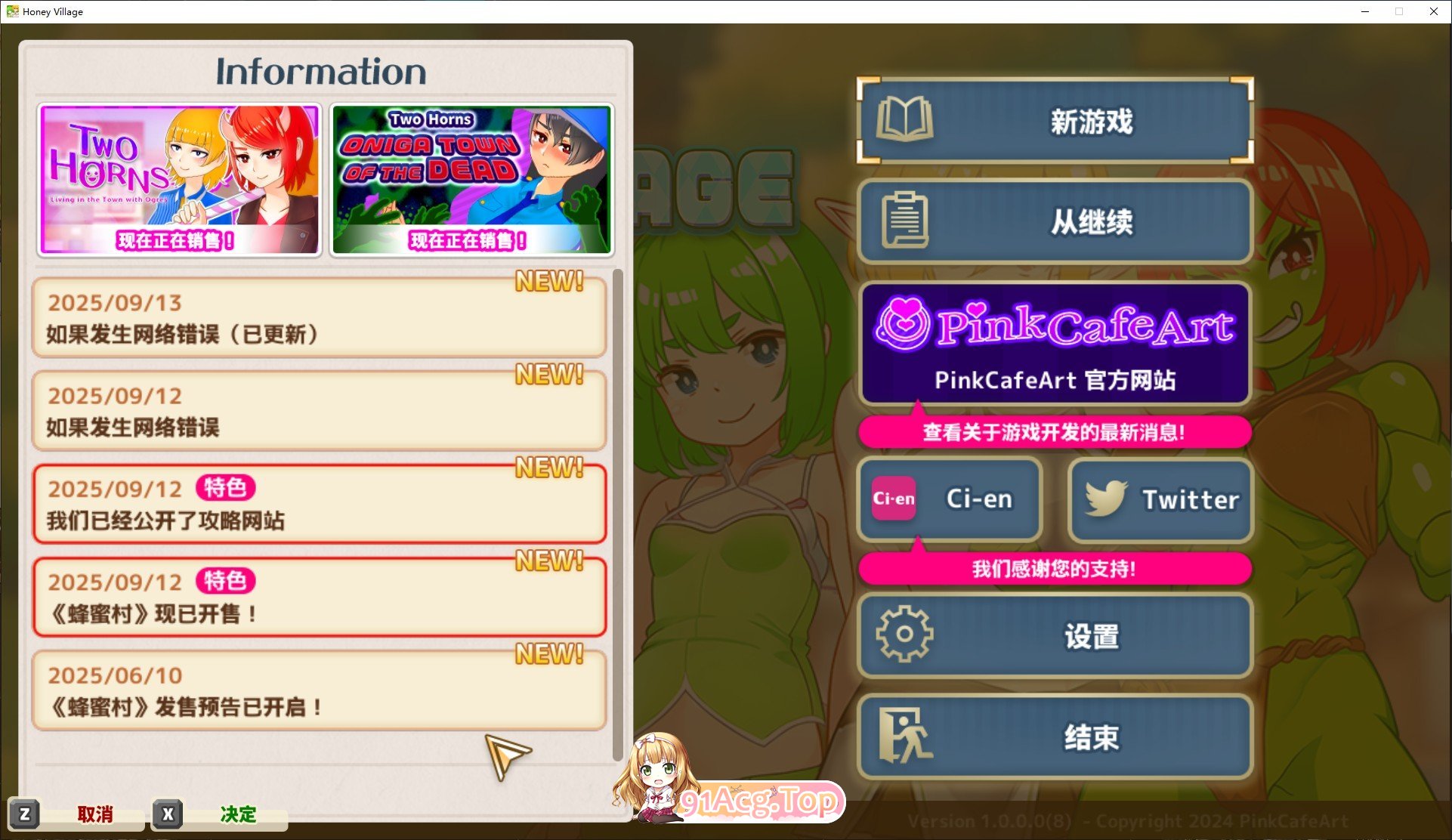
Task: Click the 结束 exit button label
Action: click(x=1092, y=737)
